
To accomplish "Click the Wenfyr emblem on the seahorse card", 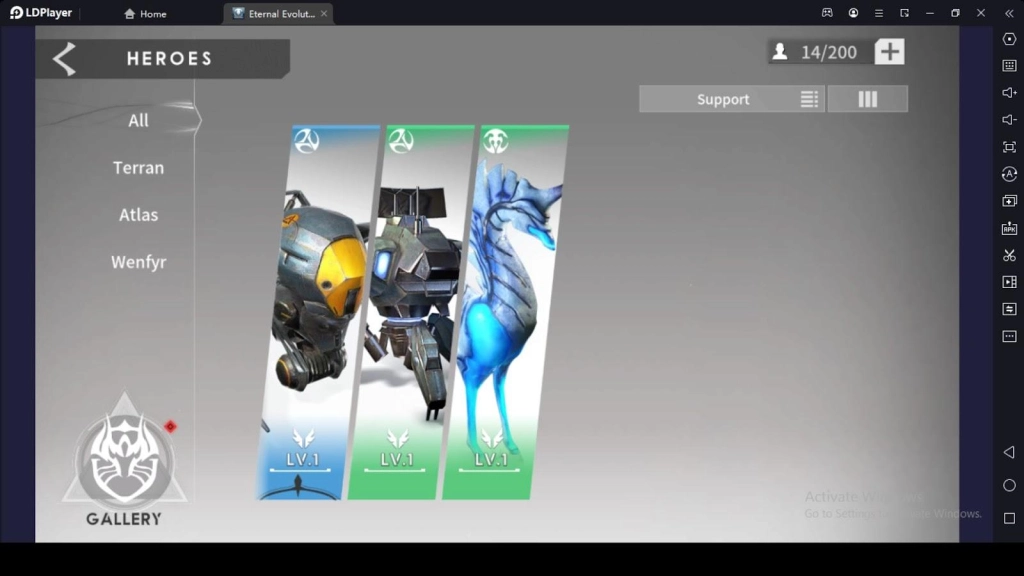I will (x=495, y=141).
